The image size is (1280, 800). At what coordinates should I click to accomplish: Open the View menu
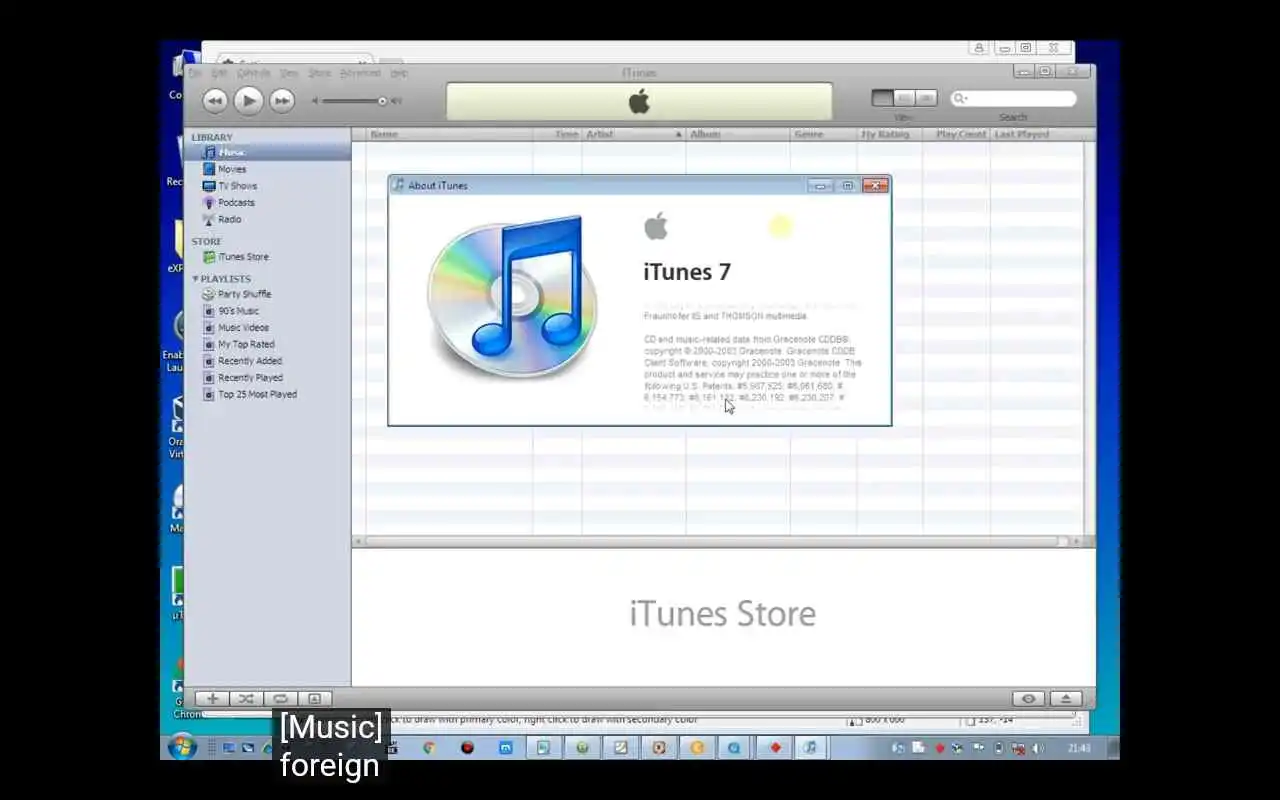(289, 73)
